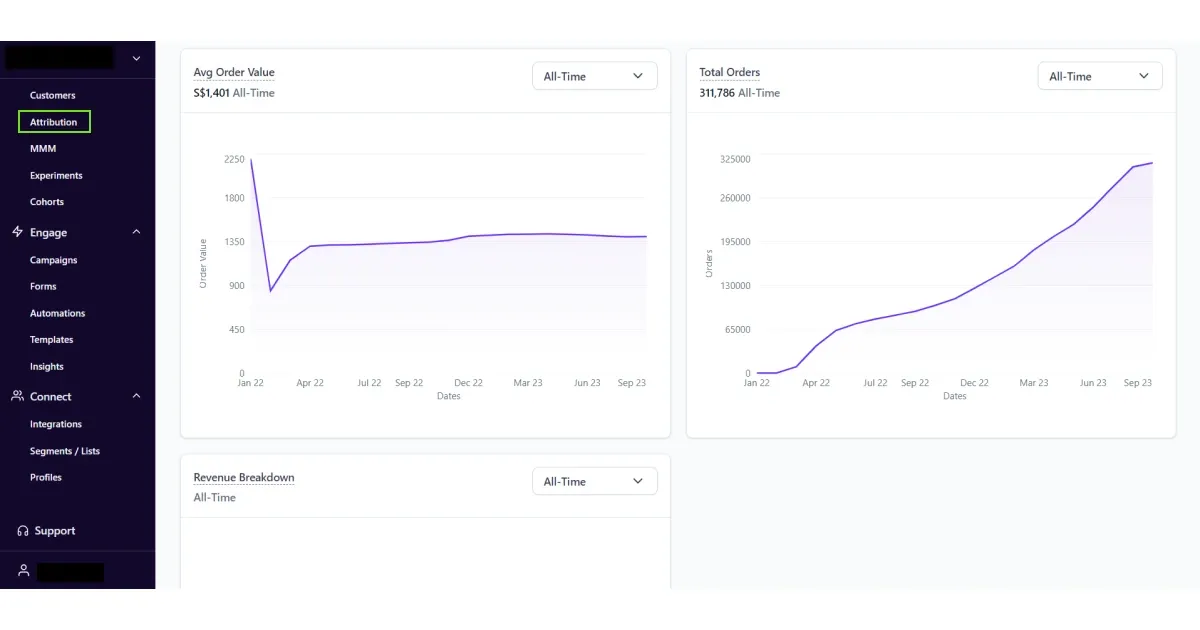Open Total Orders All-Time dropdown
The width and height of the screenshot is (1200, 630).
click(x=1100, y=76)
